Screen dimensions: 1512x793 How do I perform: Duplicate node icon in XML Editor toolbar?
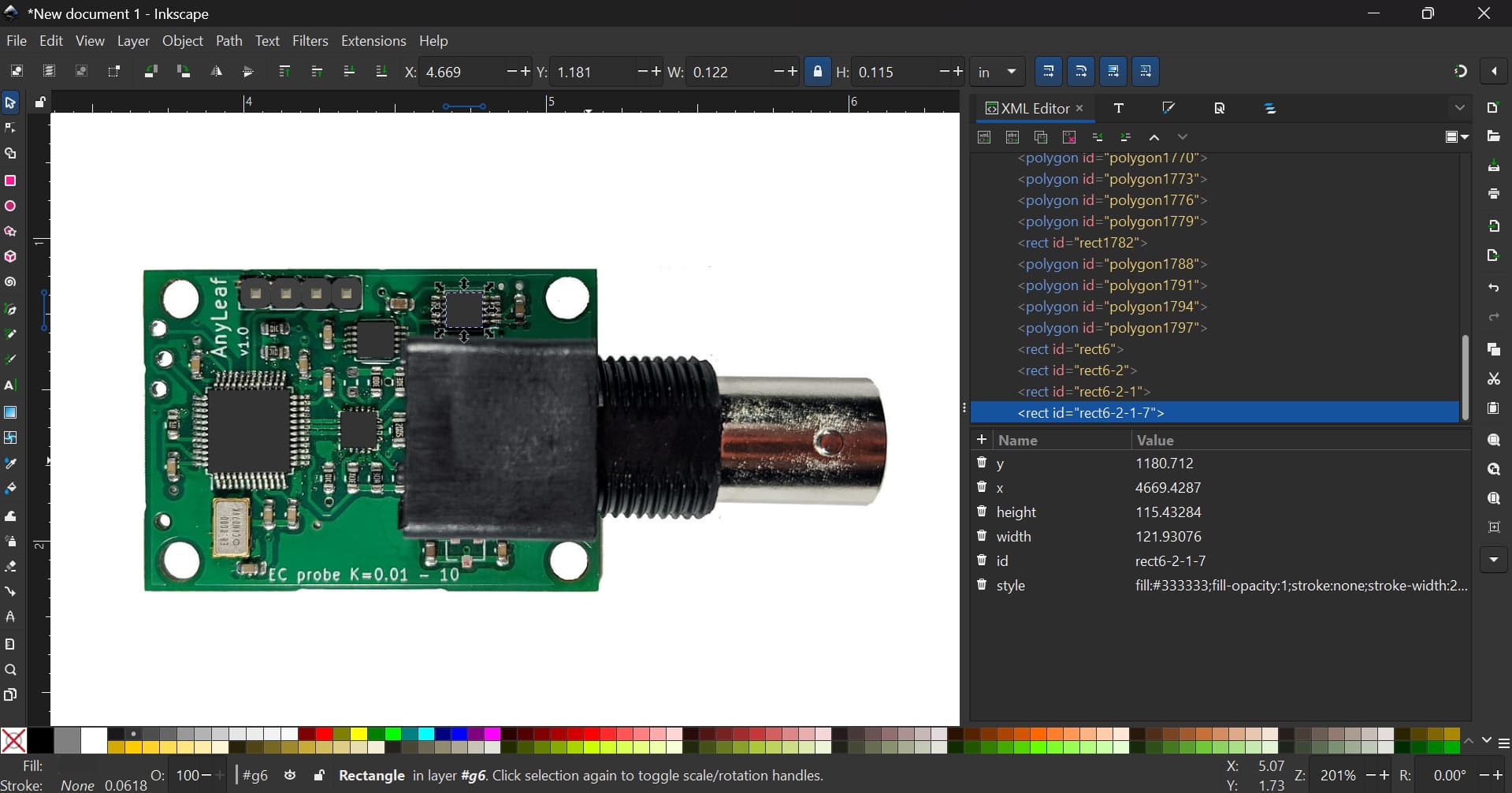[x=1041, y=137]
